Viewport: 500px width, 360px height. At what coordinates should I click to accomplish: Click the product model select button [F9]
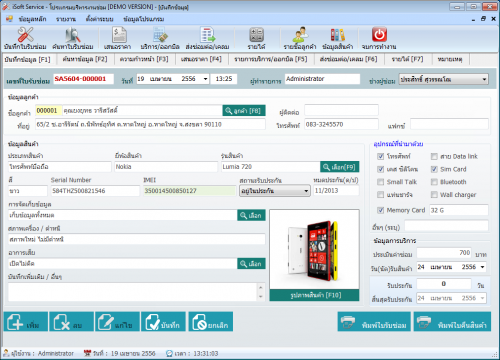(x=340, y=167)
